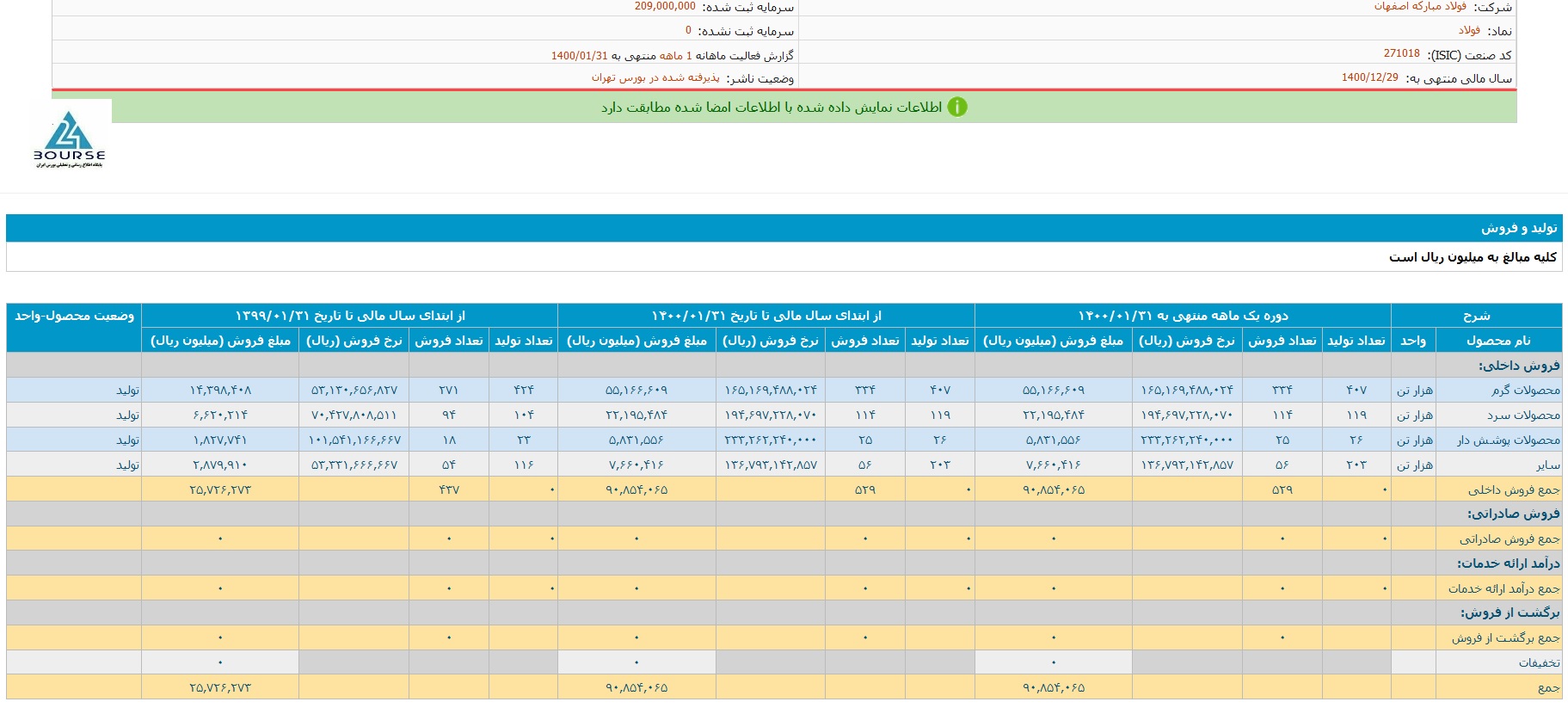Click header 'دوره یک ماهه منتهی به ۱۴۰۰/۰۱/۳۱'

point(1183,316)
